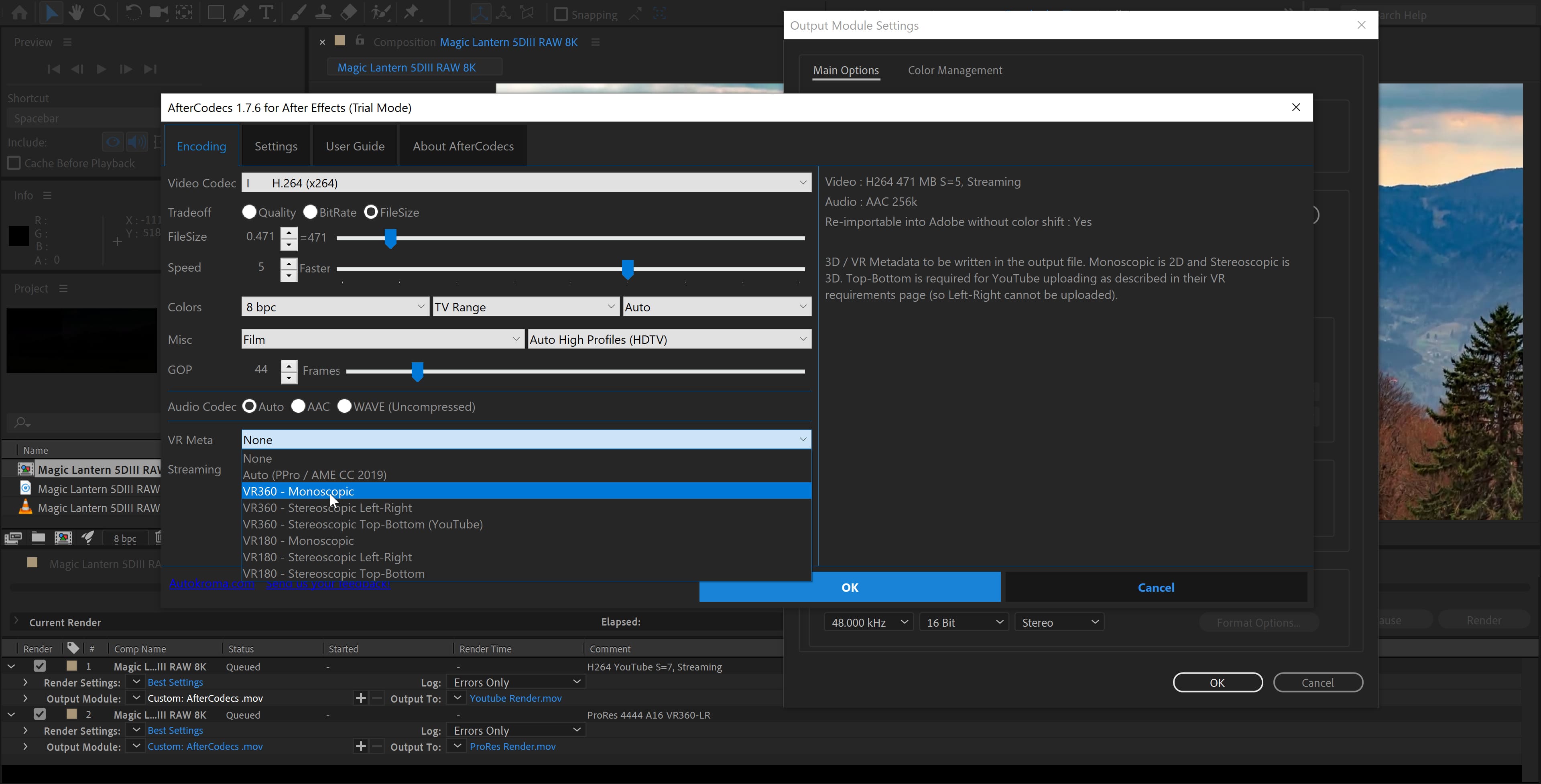Switch to the Settings tab

(x=276, y=146)
